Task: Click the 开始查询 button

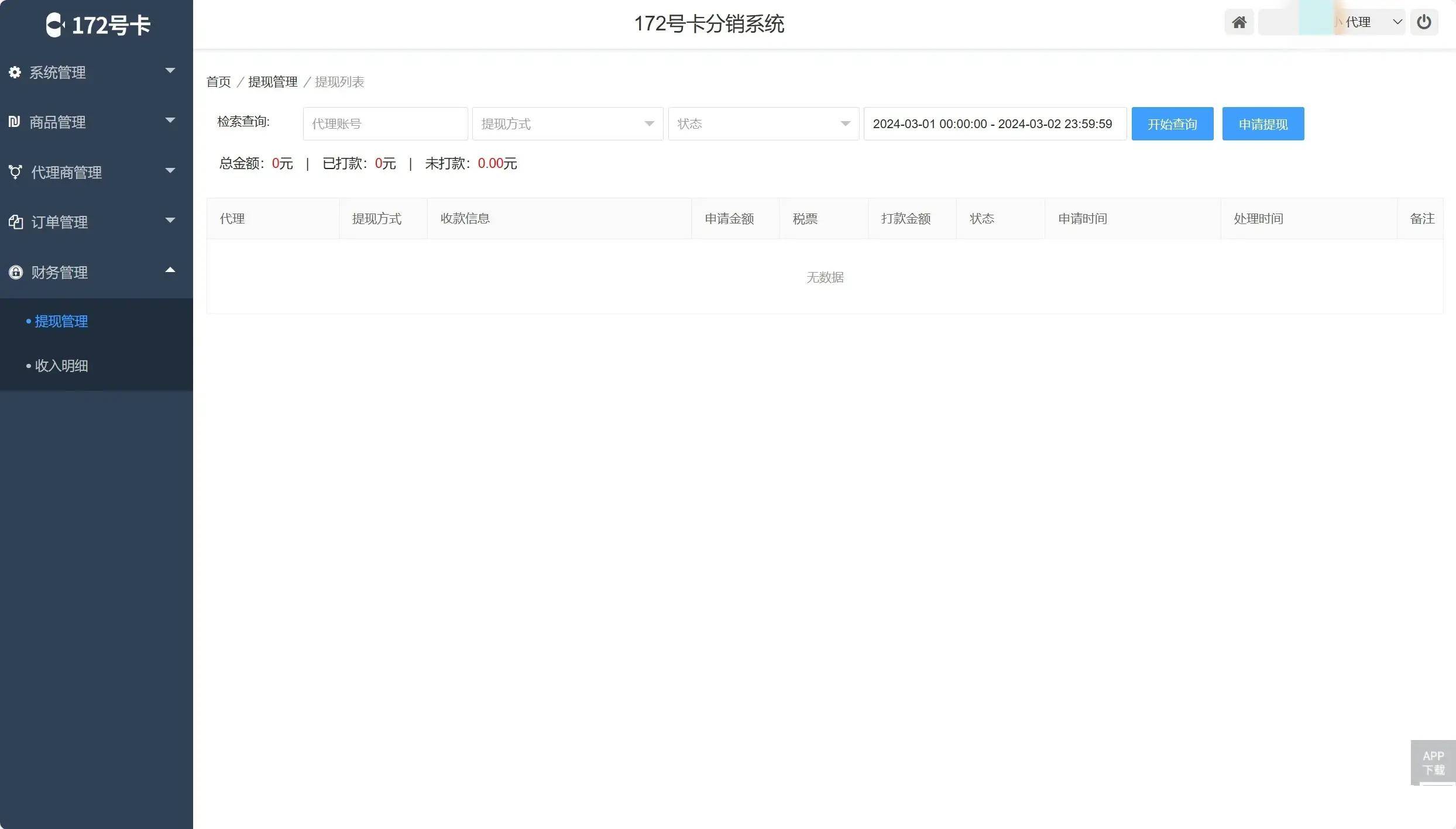Action: (x=1172, y=123)
